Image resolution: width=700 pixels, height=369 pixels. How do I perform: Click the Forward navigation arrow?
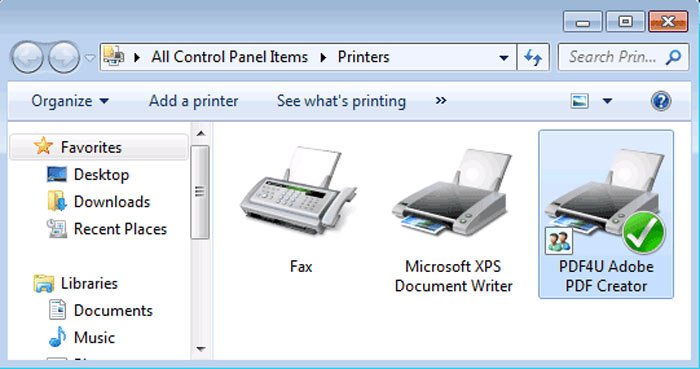64,58
